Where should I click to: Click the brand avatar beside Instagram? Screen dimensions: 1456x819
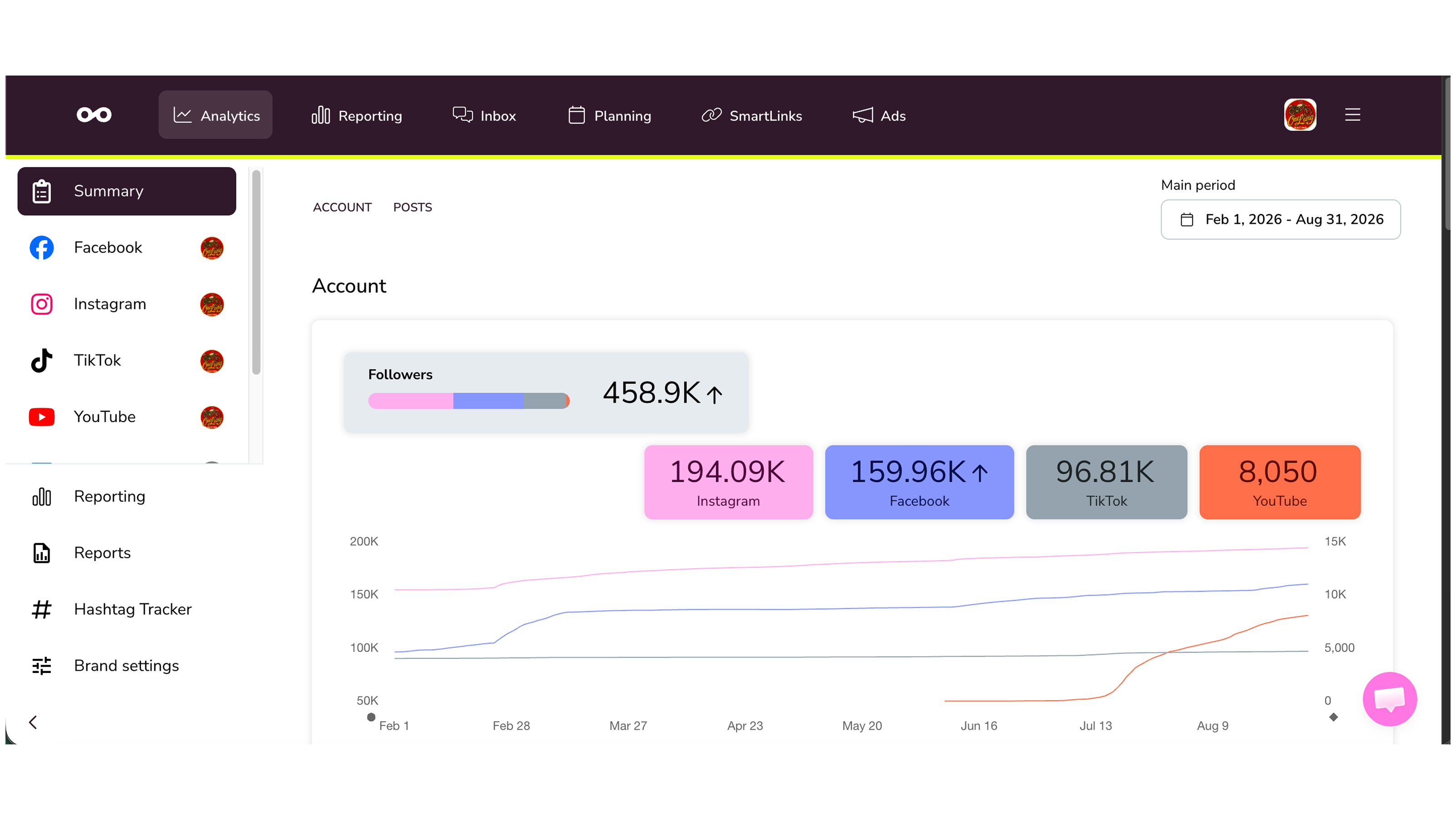(212, 305)
